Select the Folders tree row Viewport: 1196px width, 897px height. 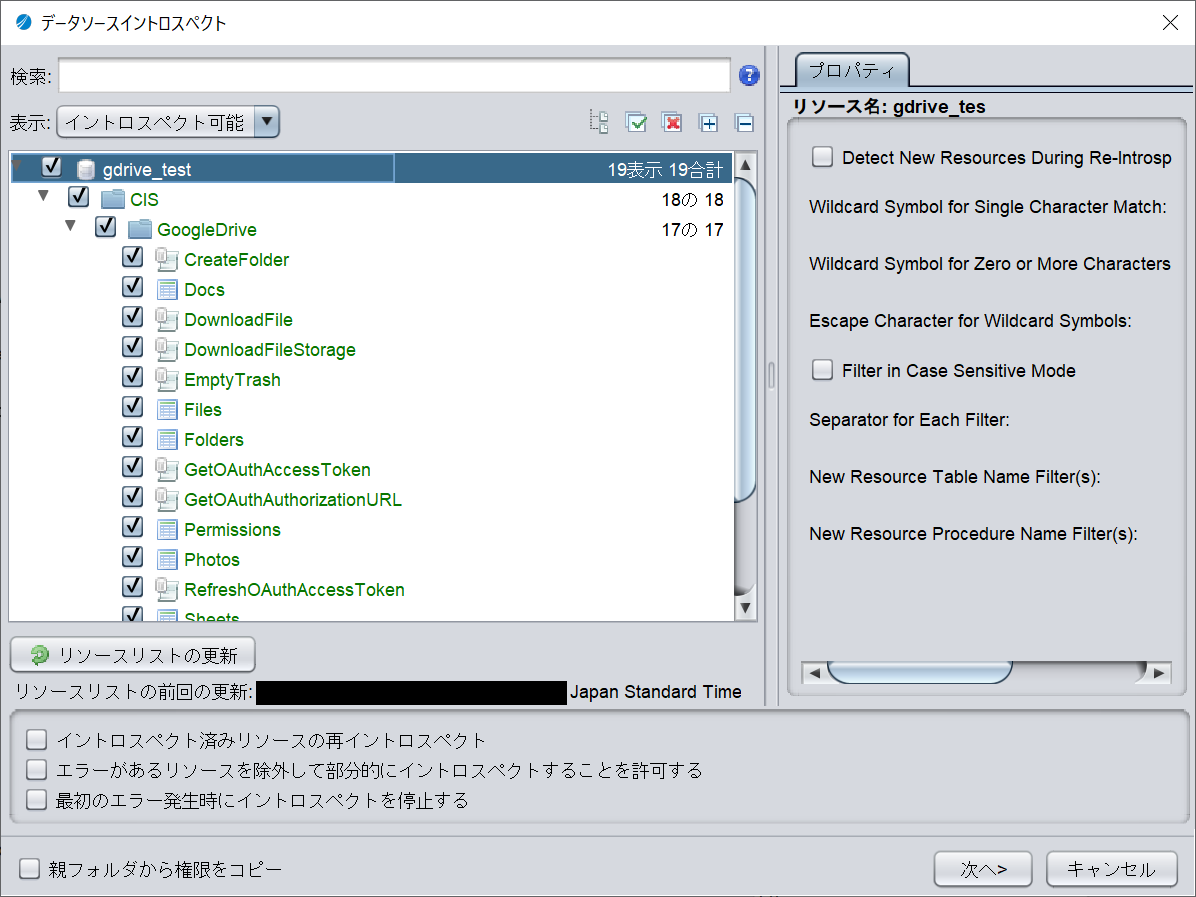tap(371, 439)
